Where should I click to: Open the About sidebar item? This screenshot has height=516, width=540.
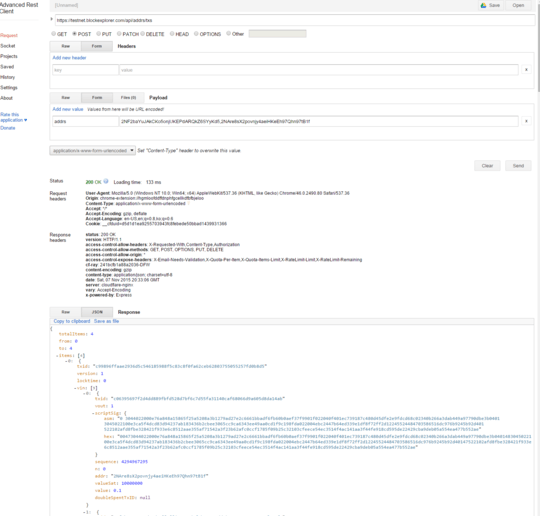6,98
